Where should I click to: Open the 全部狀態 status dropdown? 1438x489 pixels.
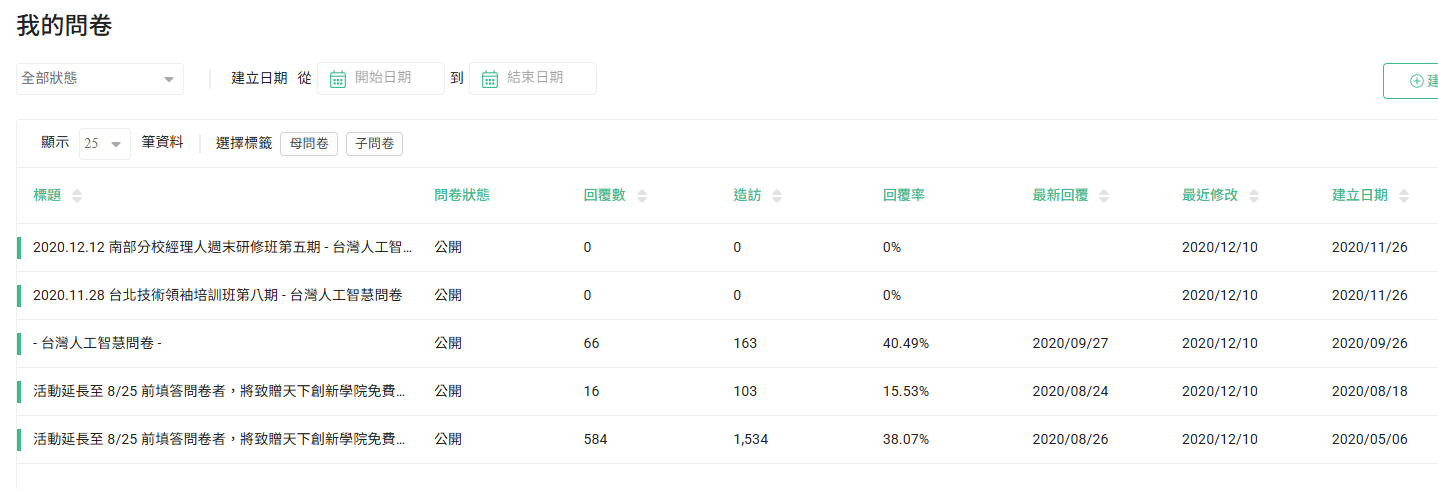[x=99, y=79]
